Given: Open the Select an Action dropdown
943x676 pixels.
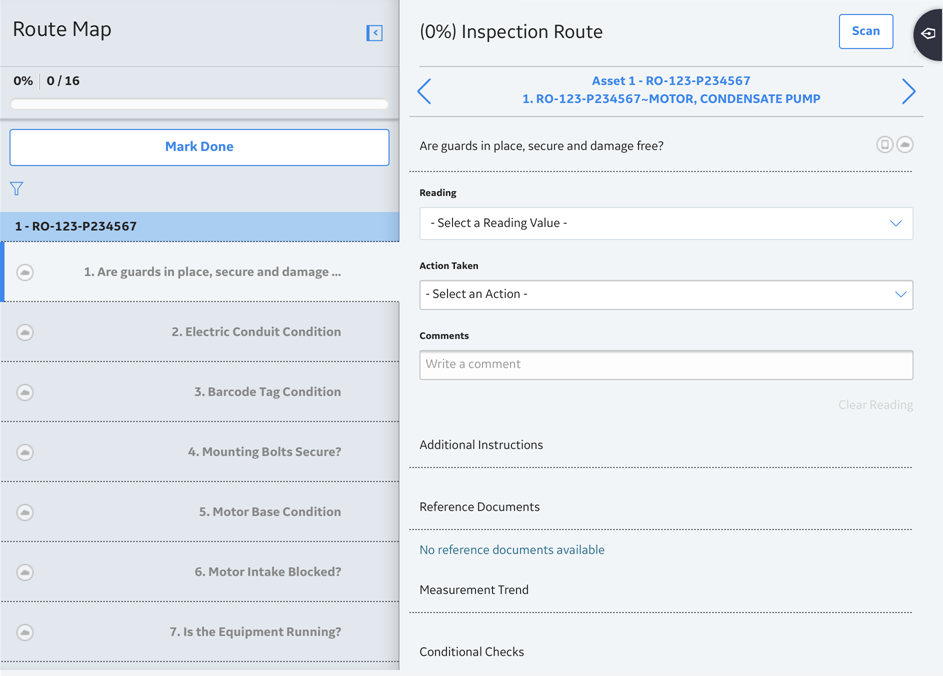Looking at the screenshot, I should 666,295.
